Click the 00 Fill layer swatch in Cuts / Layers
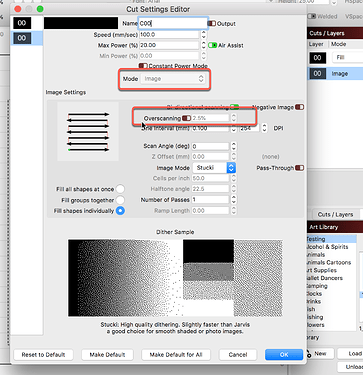The image size is (363, 375). pyautogui.click(x=317, y=58)
